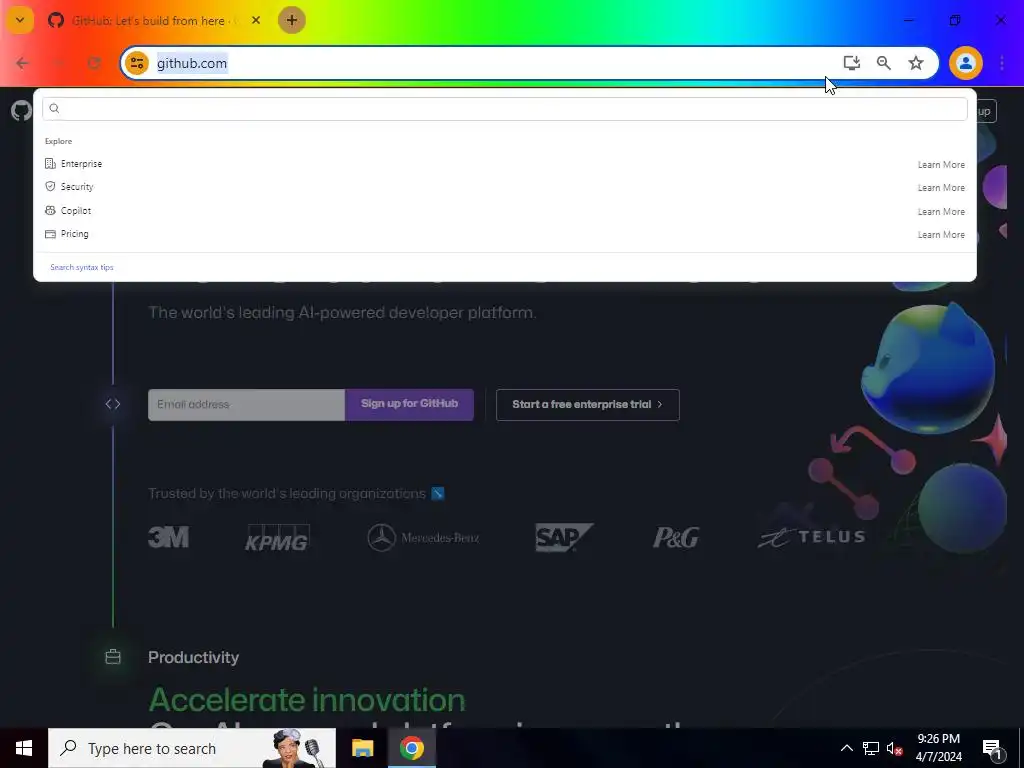Click the search magnifier icon in GitHub search
The image size is (1024, 768).
[54, 108]
